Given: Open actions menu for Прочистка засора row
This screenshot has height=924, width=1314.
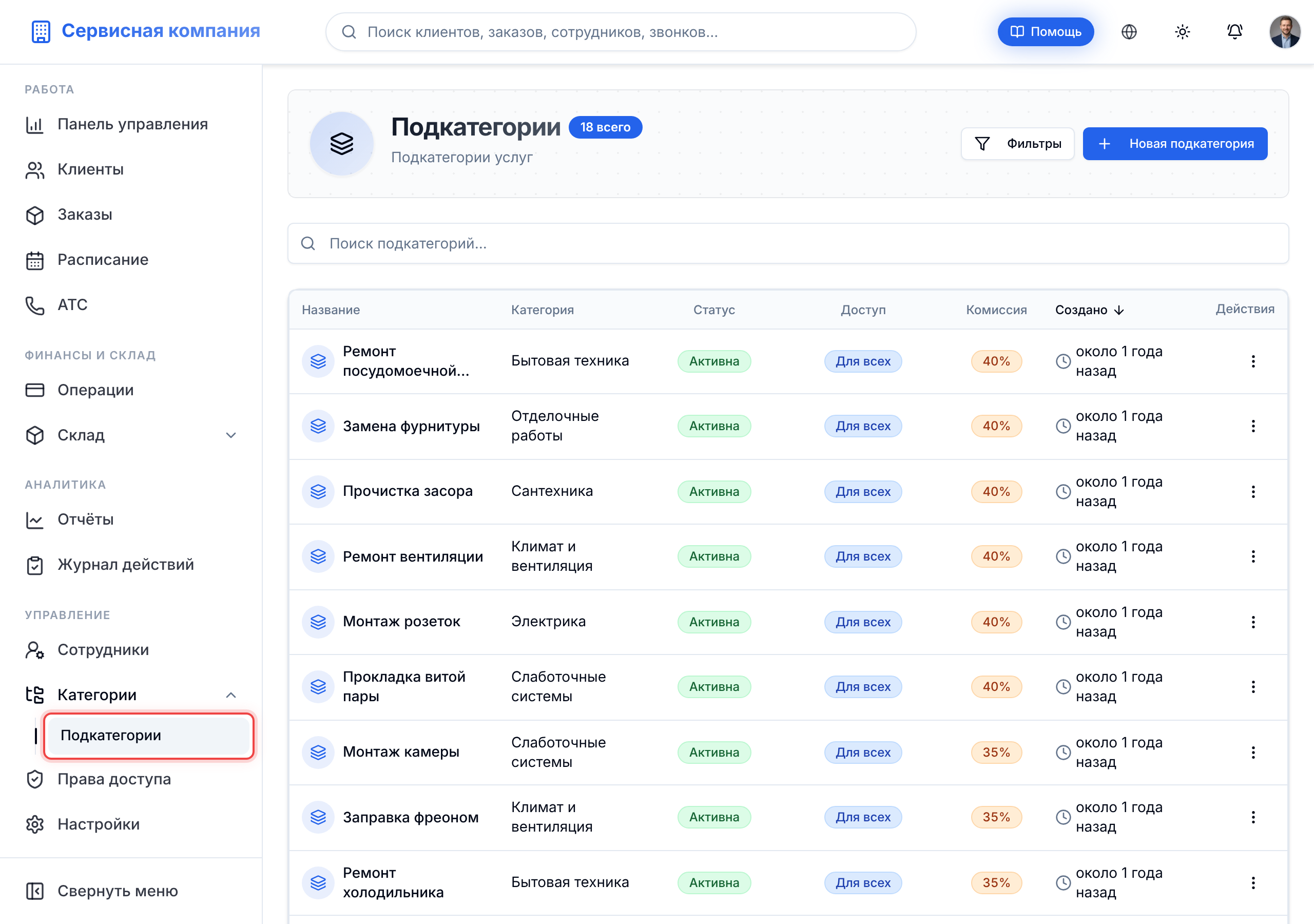Looking at the screenshot, I should [x=1253, y=492].
